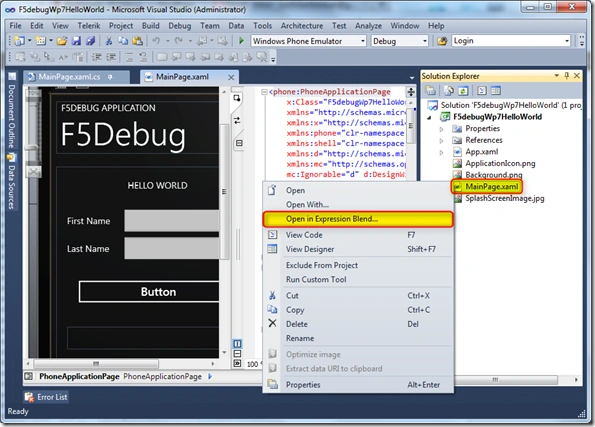
Task: Switch to the MainPage.xaml.cs tab
Action: click(x=69, y=77)
